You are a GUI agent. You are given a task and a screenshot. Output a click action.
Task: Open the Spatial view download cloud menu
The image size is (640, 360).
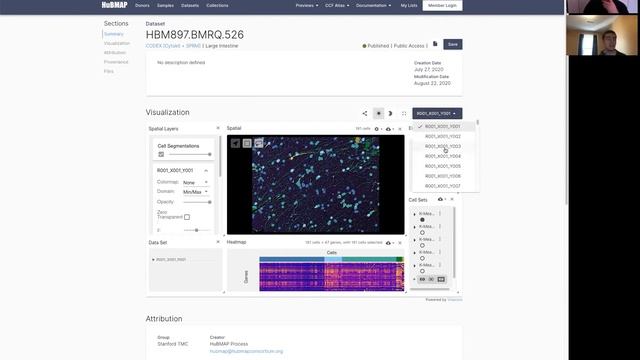(389, 129)
